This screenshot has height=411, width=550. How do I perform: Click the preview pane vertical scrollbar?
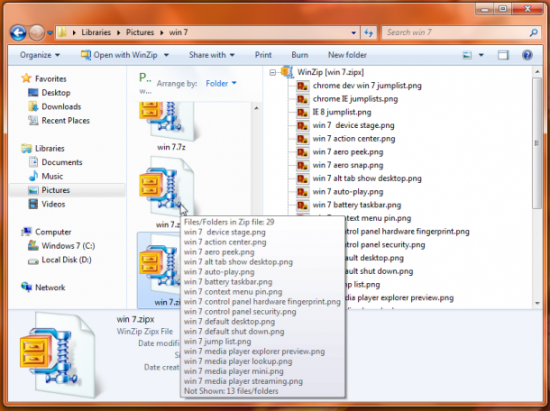pyautogui.click(x=537, y=187)
